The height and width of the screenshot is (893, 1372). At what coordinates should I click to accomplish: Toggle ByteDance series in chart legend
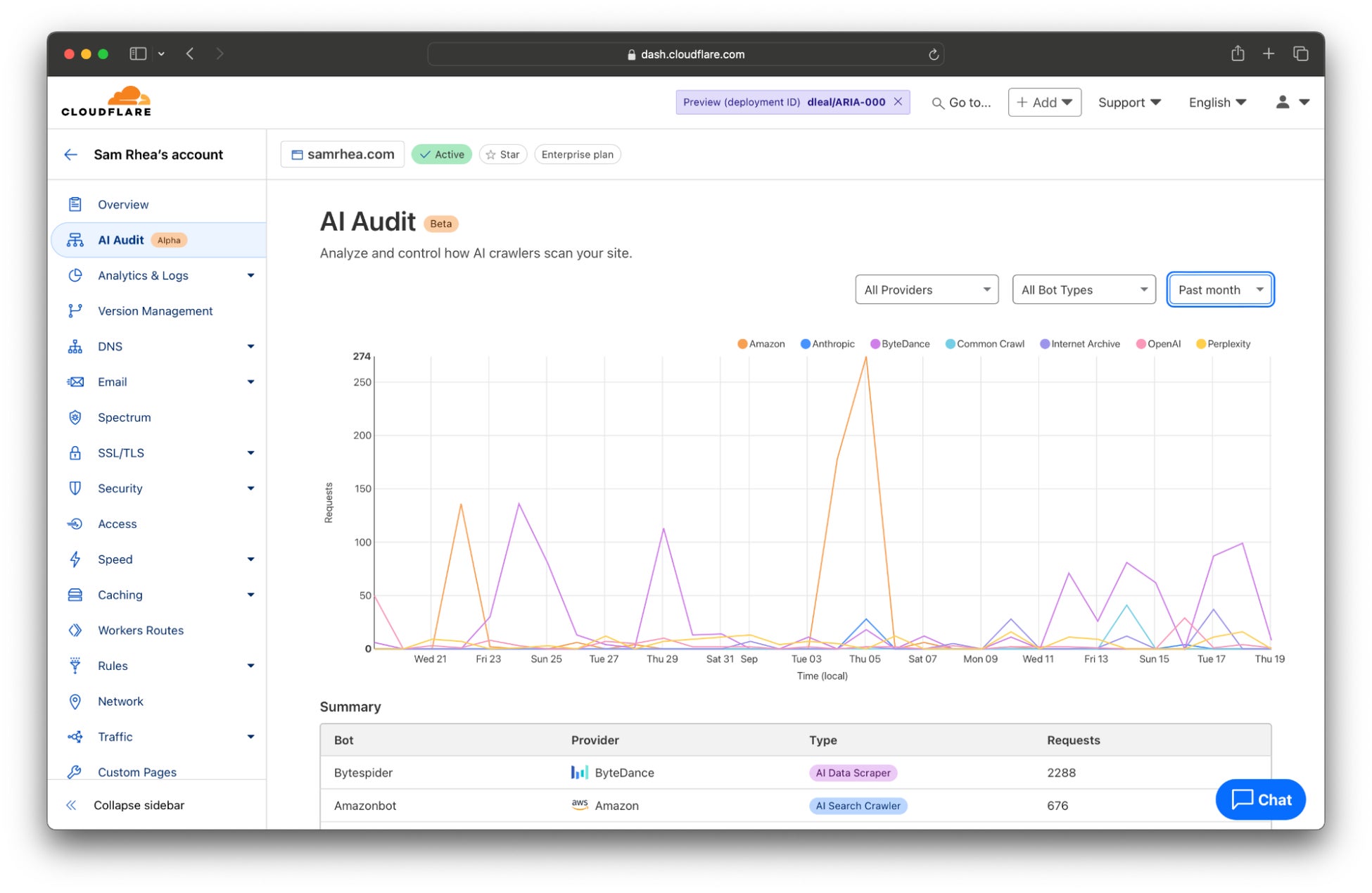(900, 344)
